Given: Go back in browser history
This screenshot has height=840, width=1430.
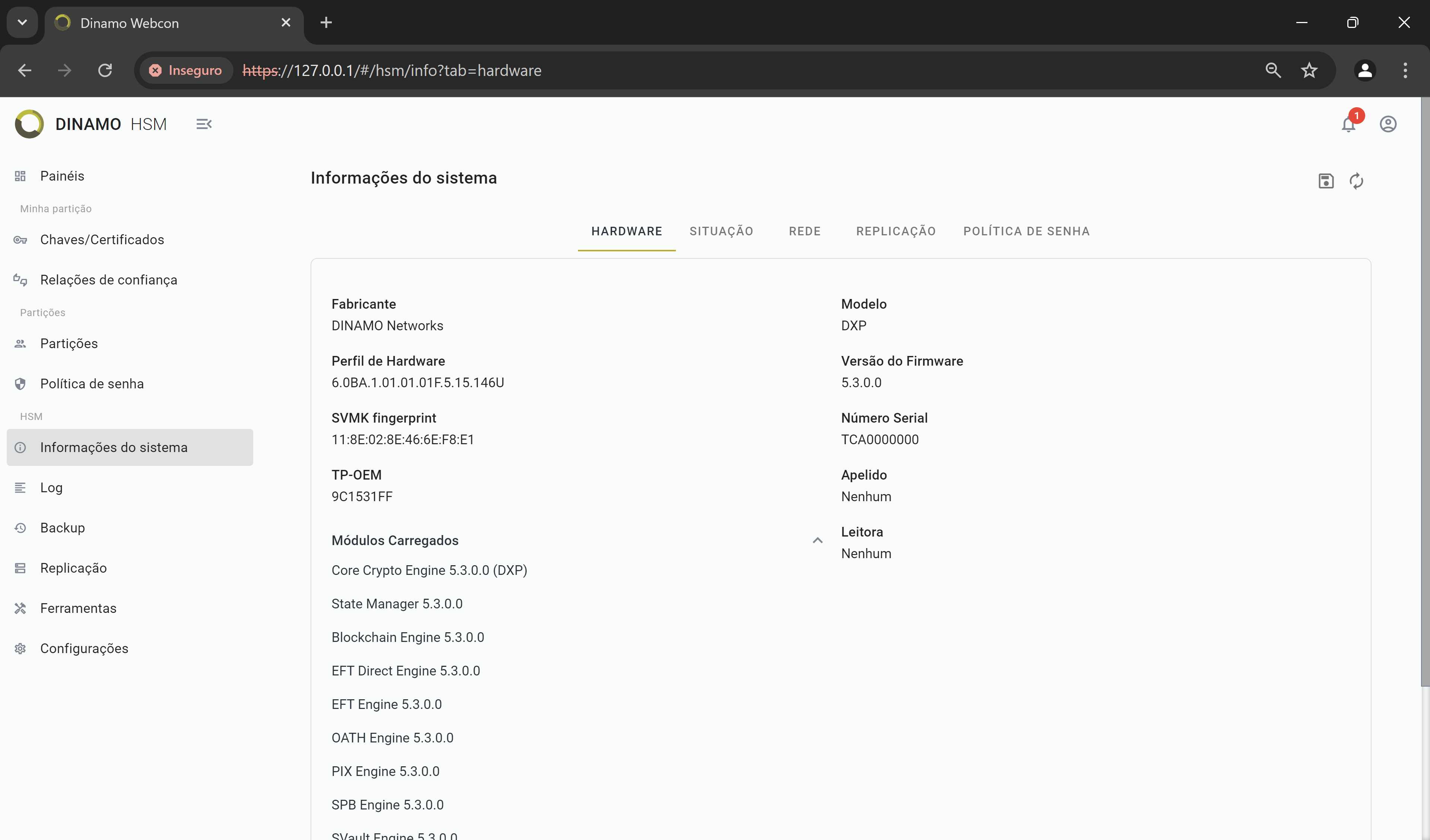Looking at the screenshot, I should [x=25, y=70].
